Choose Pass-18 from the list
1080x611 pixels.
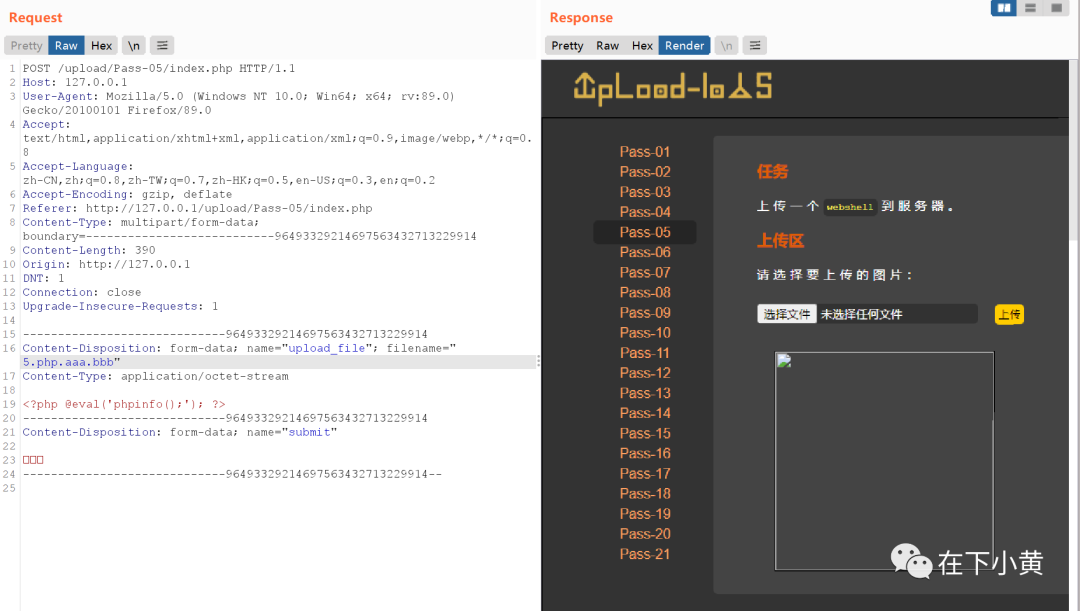(x=645, y=493)
